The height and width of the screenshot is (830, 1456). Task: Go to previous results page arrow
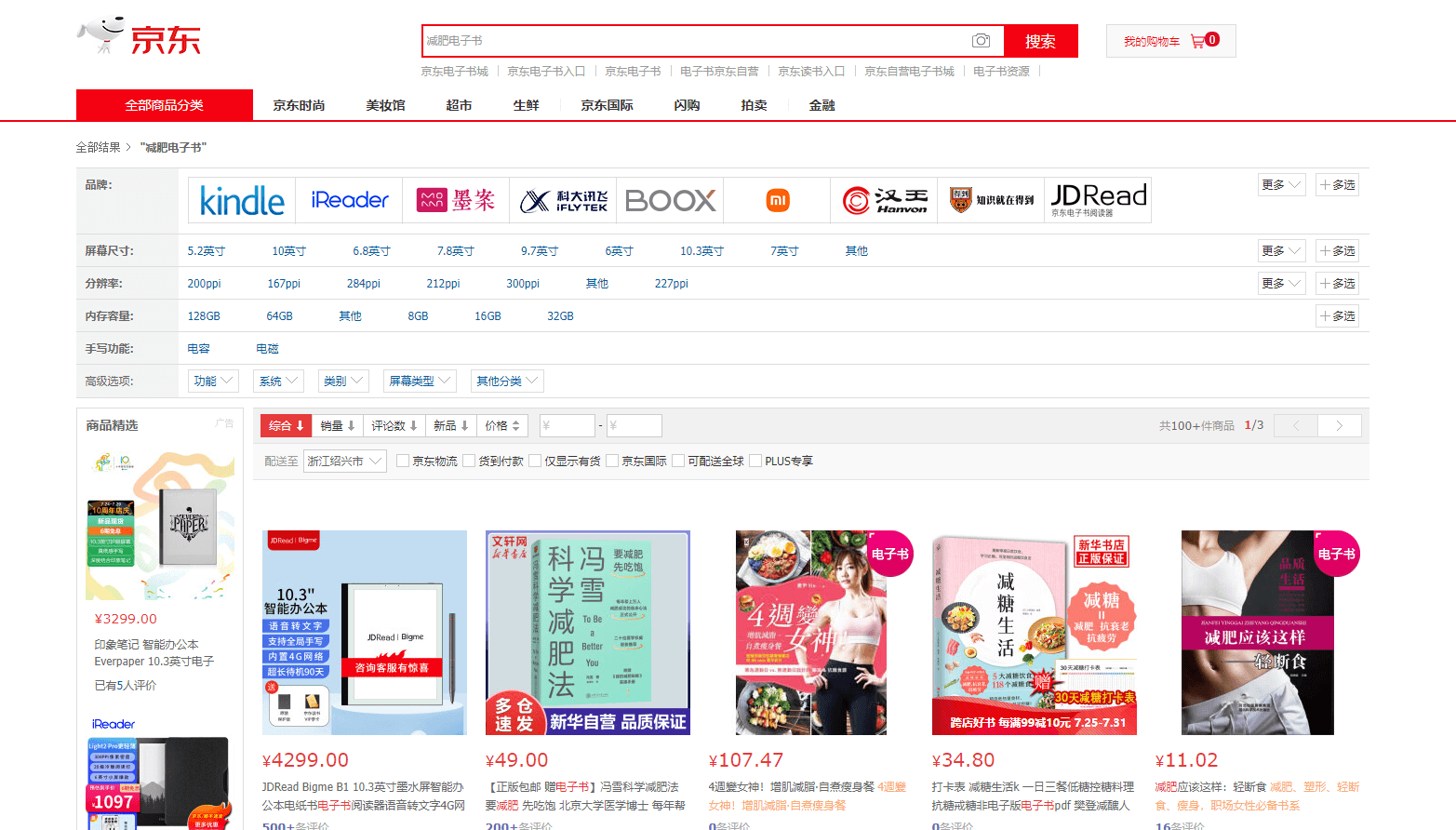1295,425
